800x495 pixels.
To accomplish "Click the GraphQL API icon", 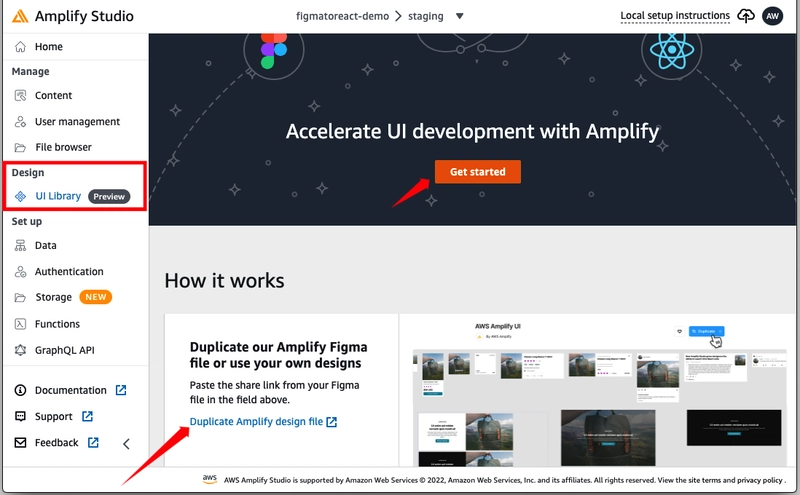I will tap(20, 350).
